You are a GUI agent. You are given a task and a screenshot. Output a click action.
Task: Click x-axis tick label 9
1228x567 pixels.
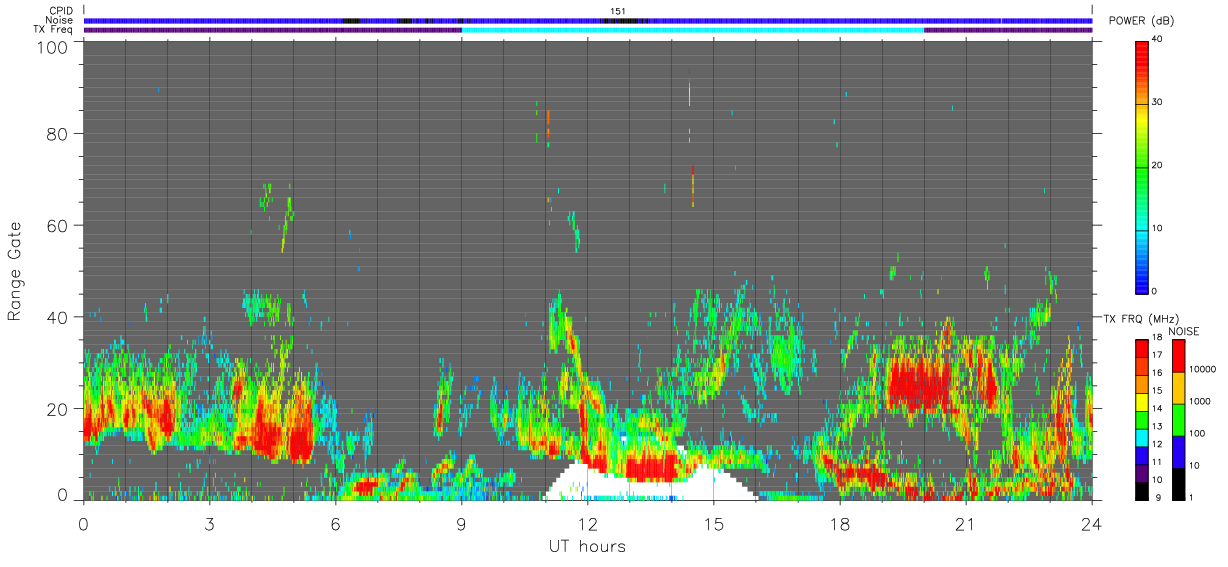[x=461, y=524]
